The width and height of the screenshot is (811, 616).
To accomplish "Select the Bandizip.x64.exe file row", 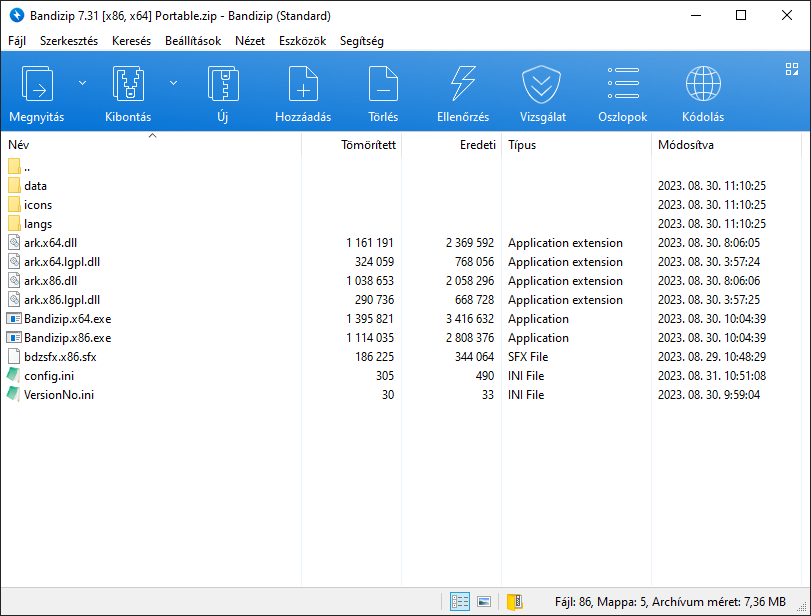I will coord(67,319).
